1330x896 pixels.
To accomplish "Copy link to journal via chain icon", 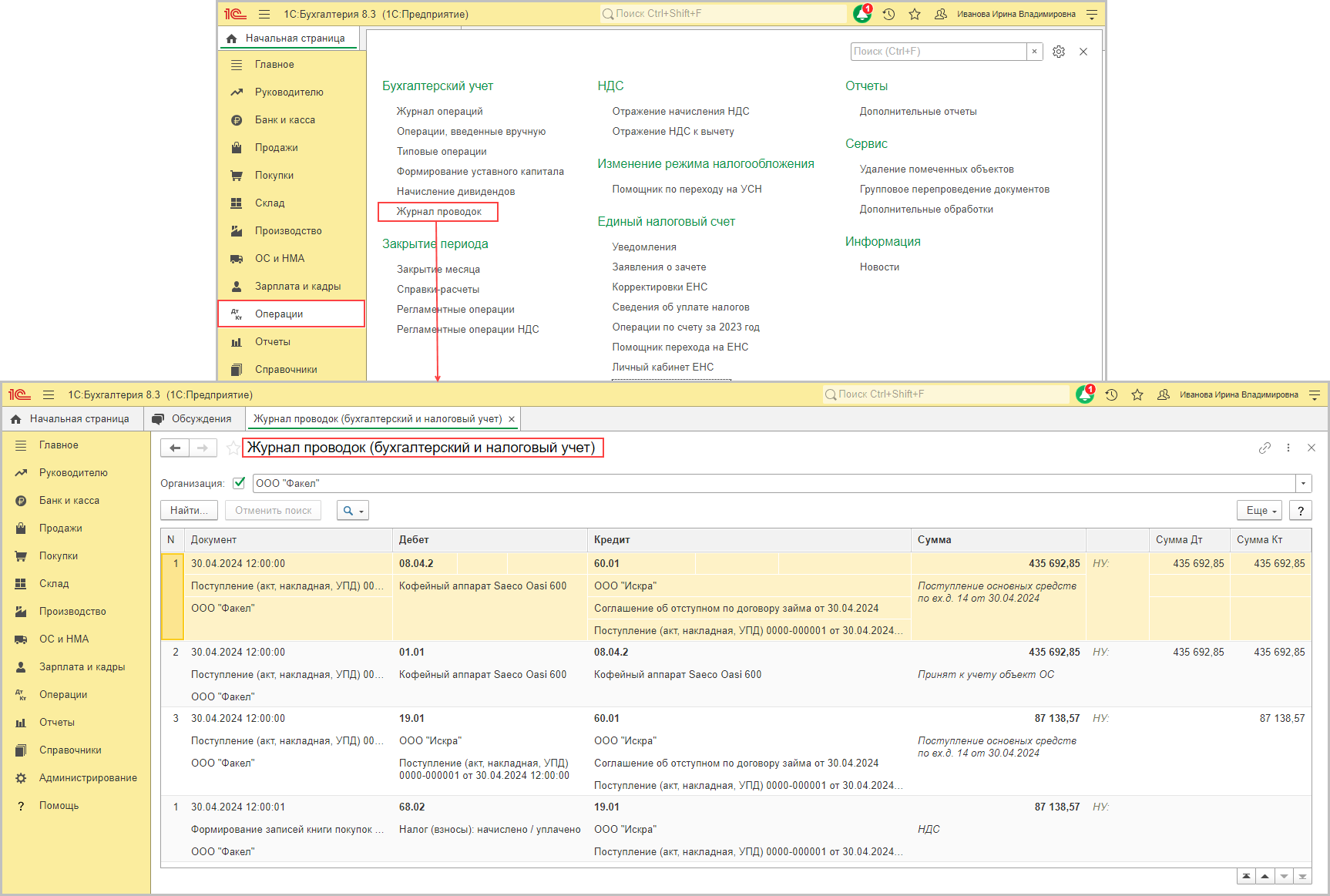I will click(1265, 448).
